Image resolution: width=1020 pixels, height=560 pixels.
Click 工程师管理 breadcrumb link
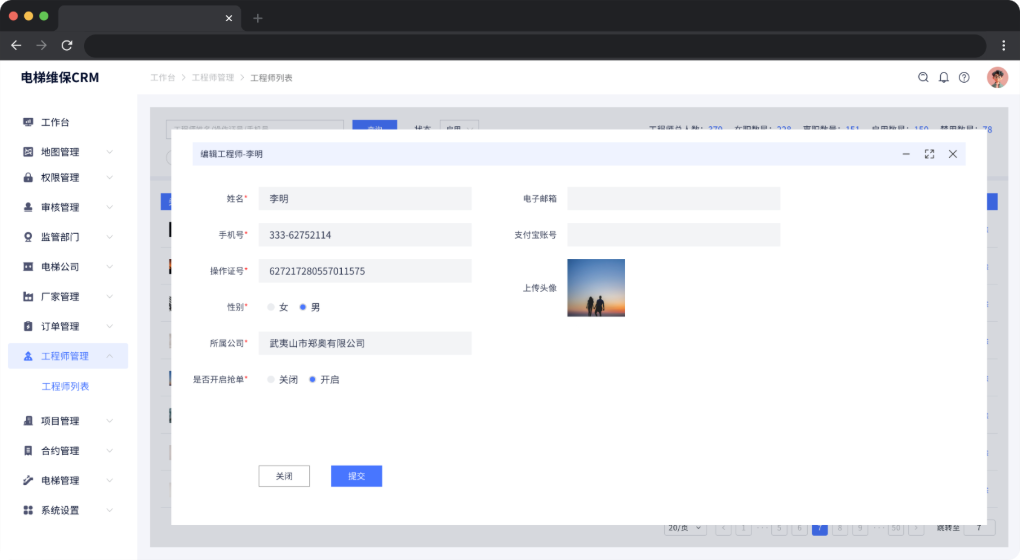[x=213, y=77]
